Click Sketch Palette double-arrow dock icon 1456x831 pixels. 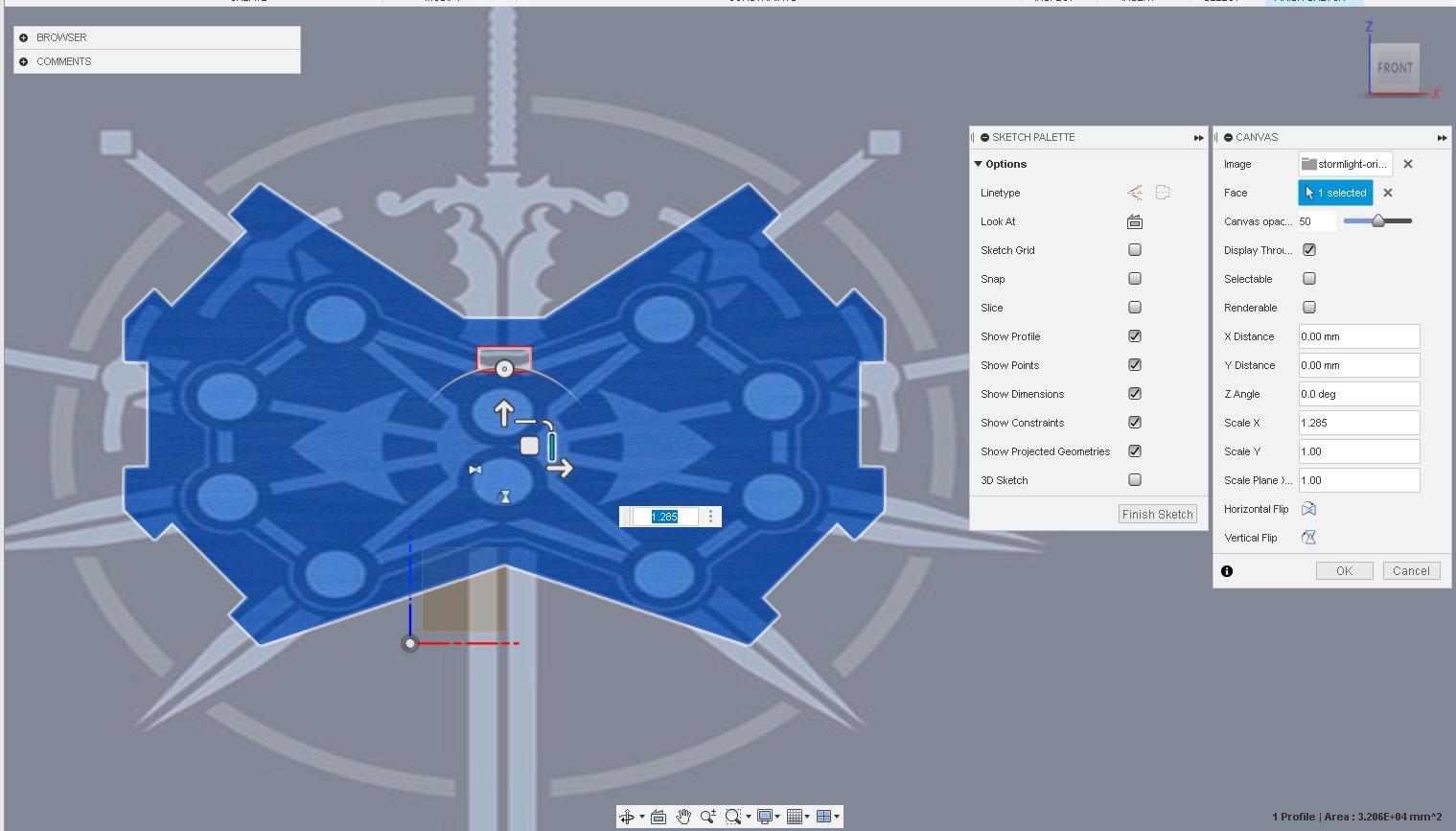(x=1198, y=138)
